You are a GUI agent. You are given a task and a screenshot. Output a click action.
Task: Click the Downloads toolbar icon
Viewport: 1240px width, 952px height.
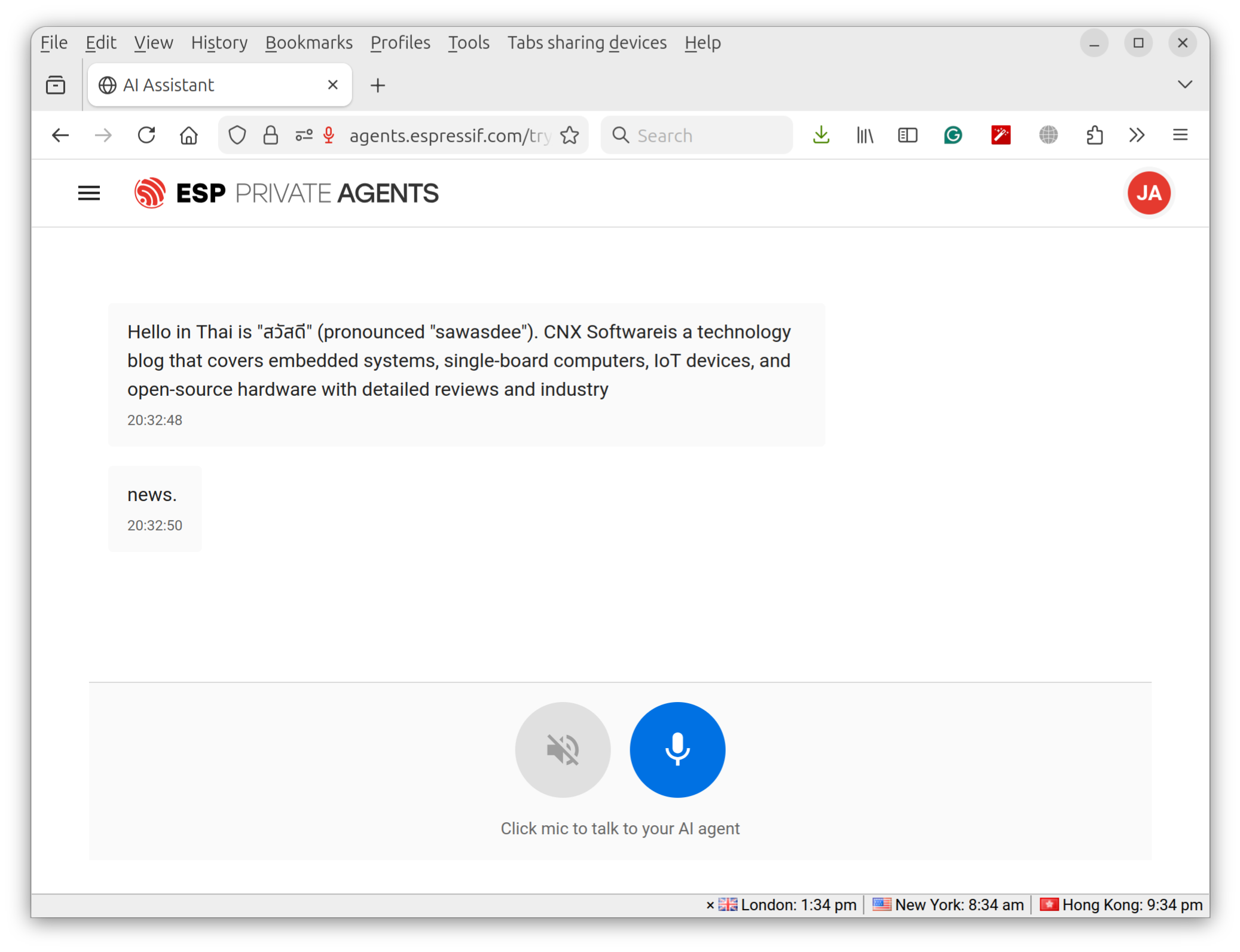pyautogui.click(x=821, y=135)
